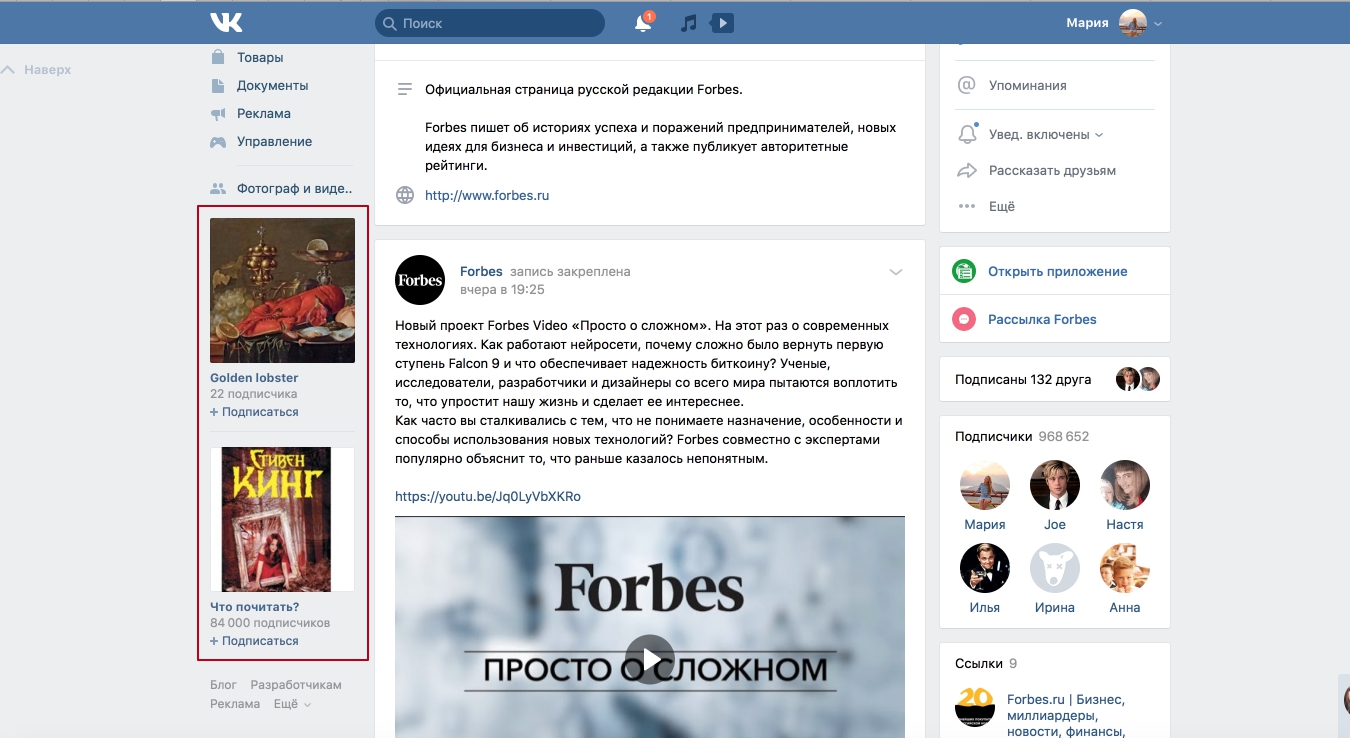The image size is (1350, 738).
Task: Open the youtu.be/Jq0LyVbXKRo link
Action: [x=488, y=496]
